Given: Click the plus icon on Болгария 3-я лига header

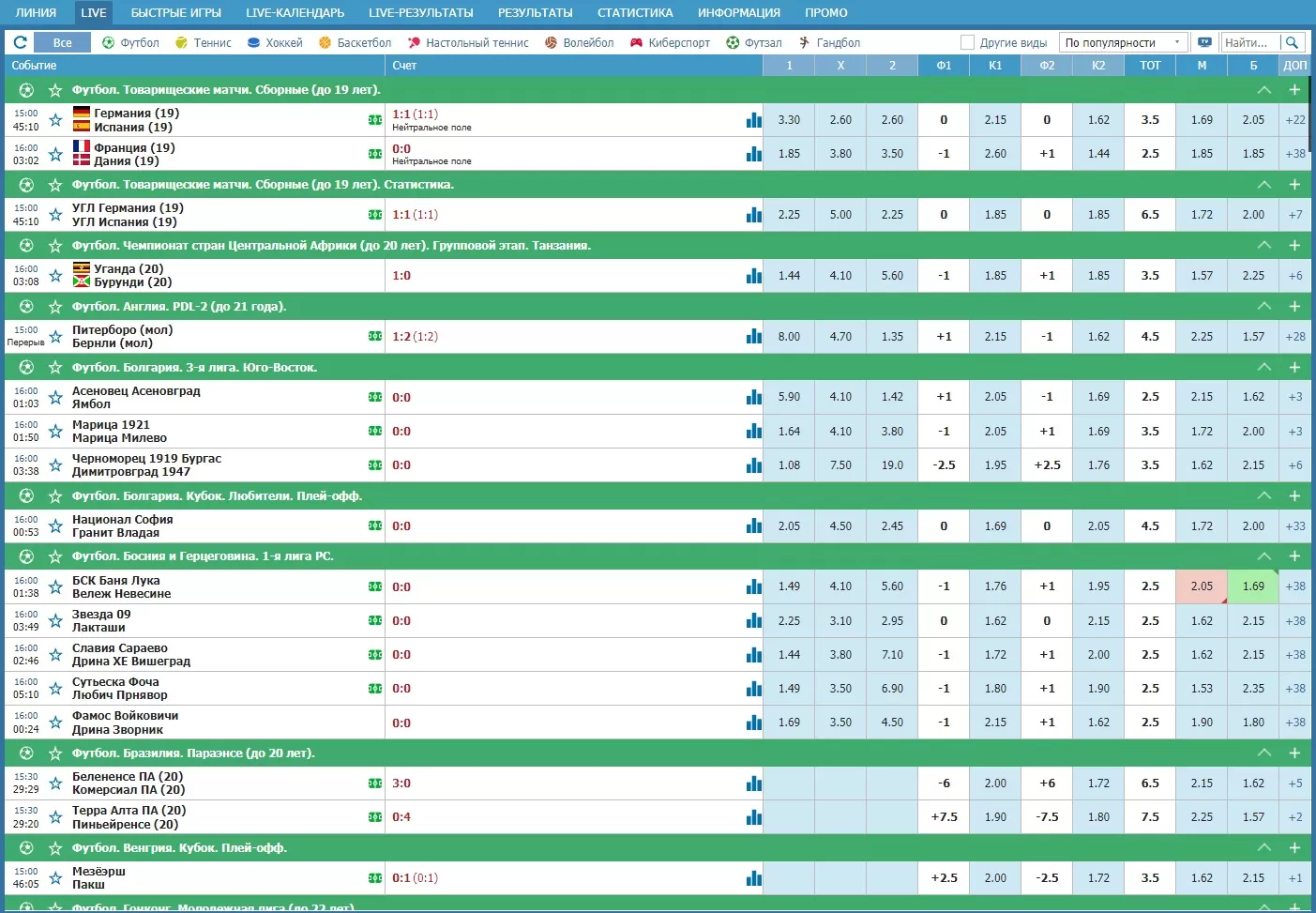Looking at the screenshot, I should [x=1294, y=367].
